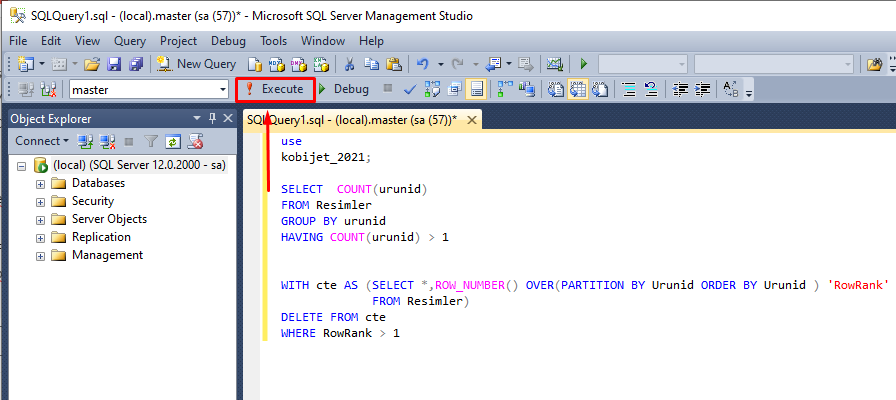Click the green Start debugging play icon
The image size is (896, 400).
(x=583, y=64)
